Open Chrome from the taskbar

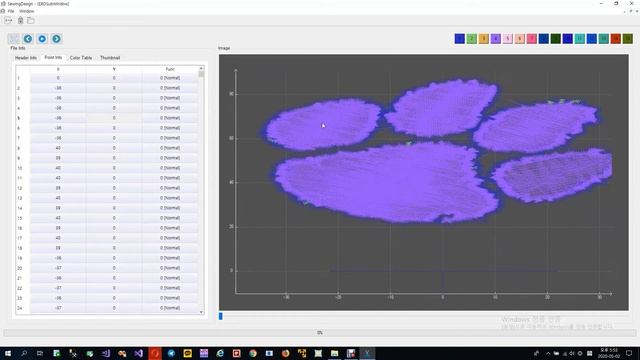[253, 353]
